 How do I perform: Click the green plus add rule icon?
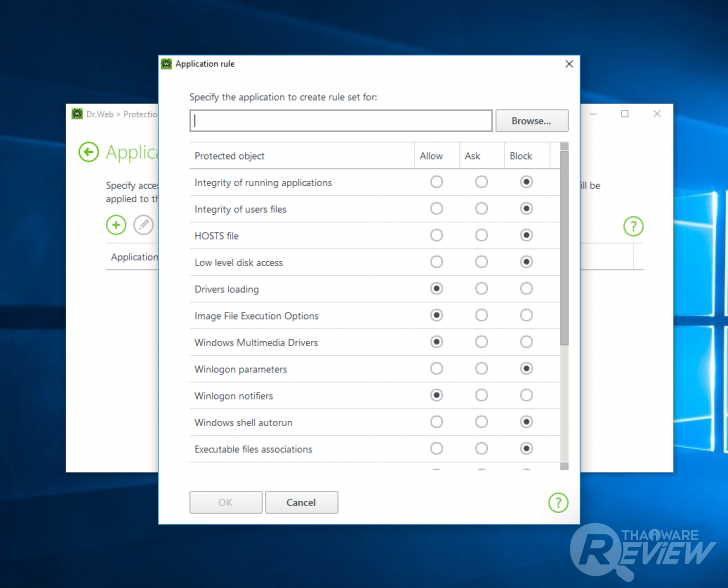(116, 225)
